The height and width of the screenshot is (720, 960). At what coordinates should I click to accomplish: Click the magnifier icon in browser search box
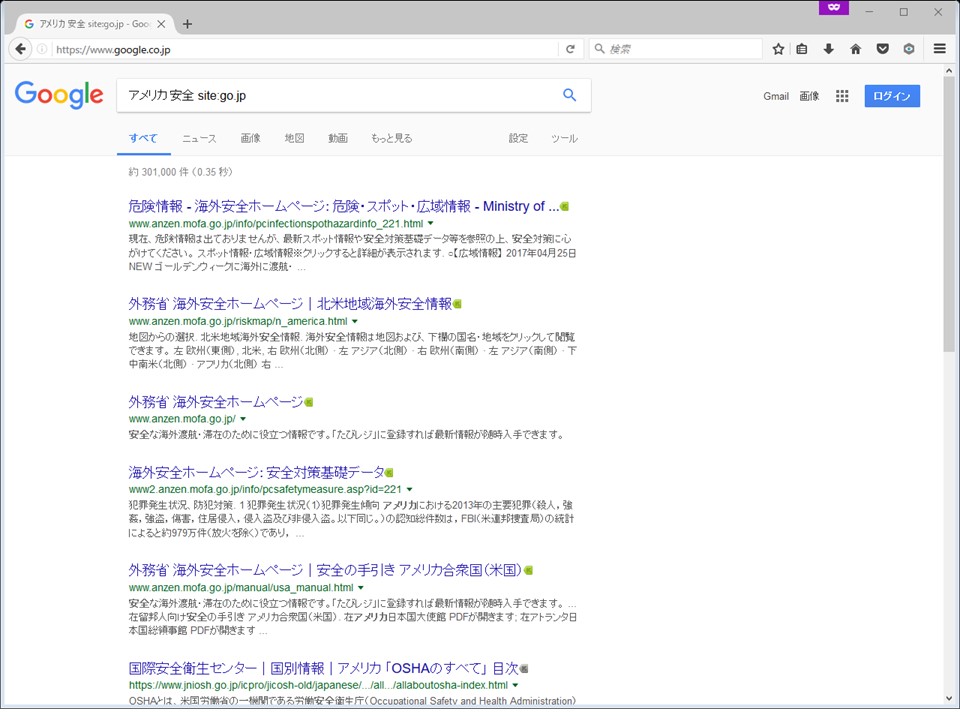pos(599,49)
